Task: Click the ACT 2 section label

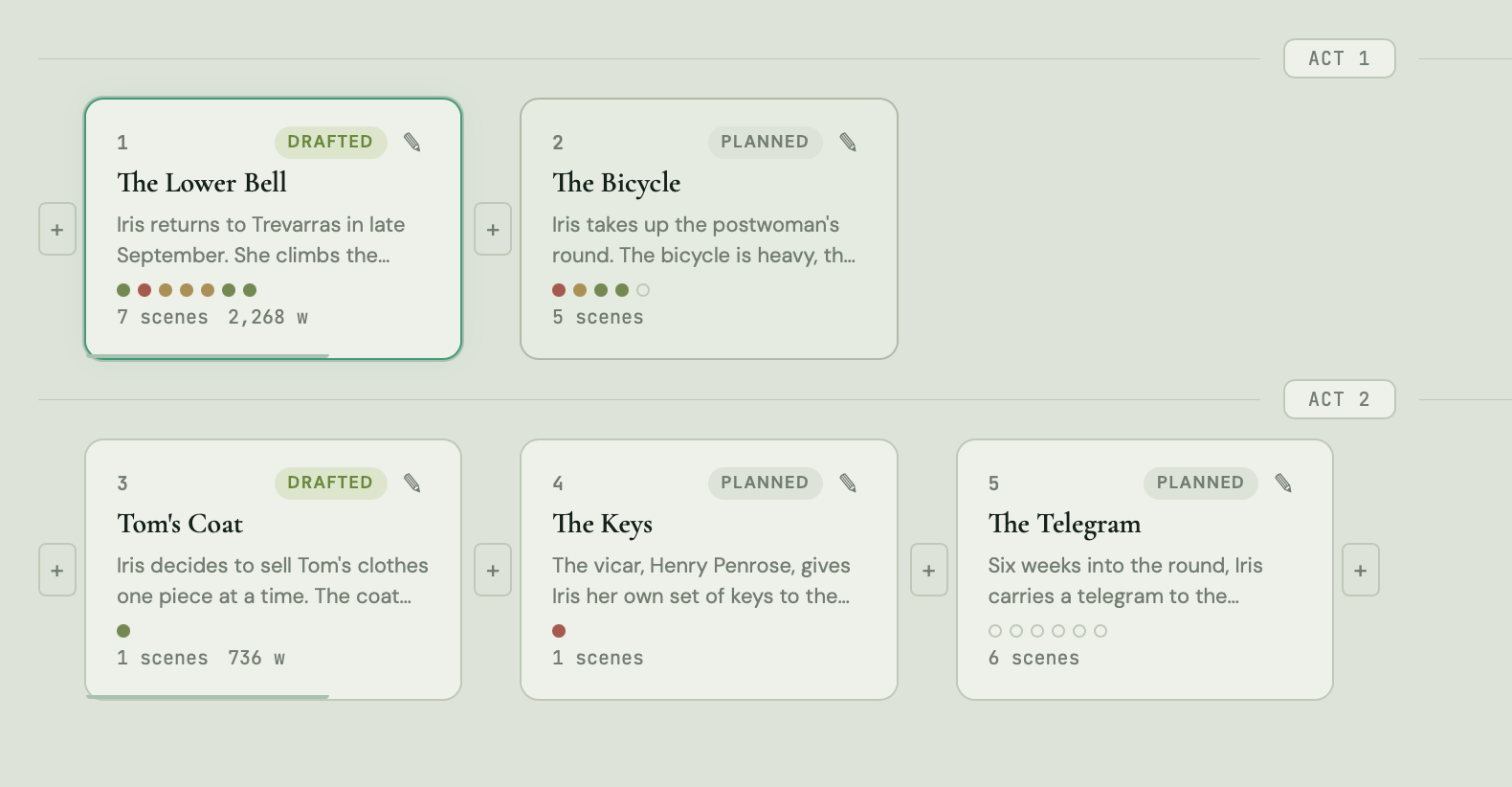Action: coord(1340,399)
